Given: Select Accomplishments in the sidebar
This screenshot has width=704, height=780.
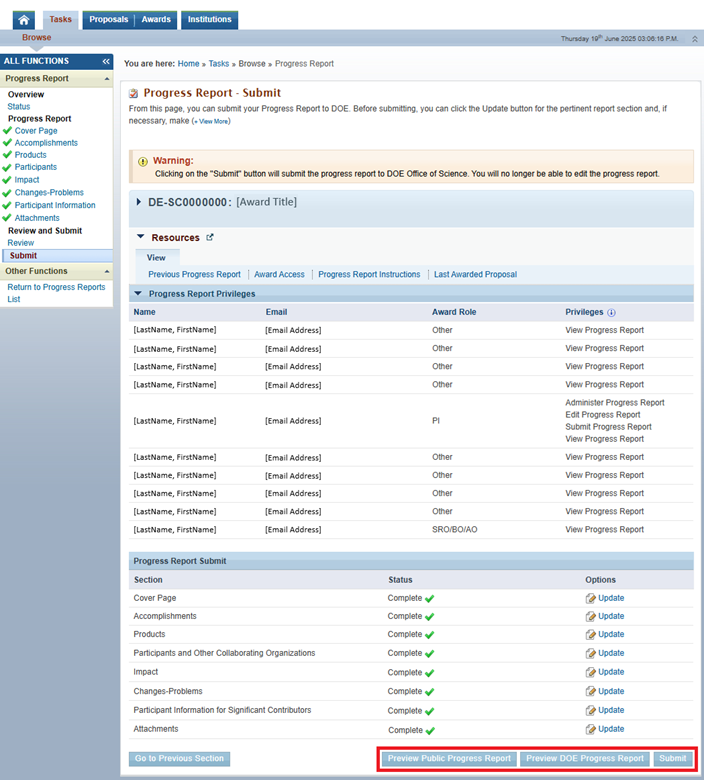Looking at the screenshot, I should pos(46,143).
